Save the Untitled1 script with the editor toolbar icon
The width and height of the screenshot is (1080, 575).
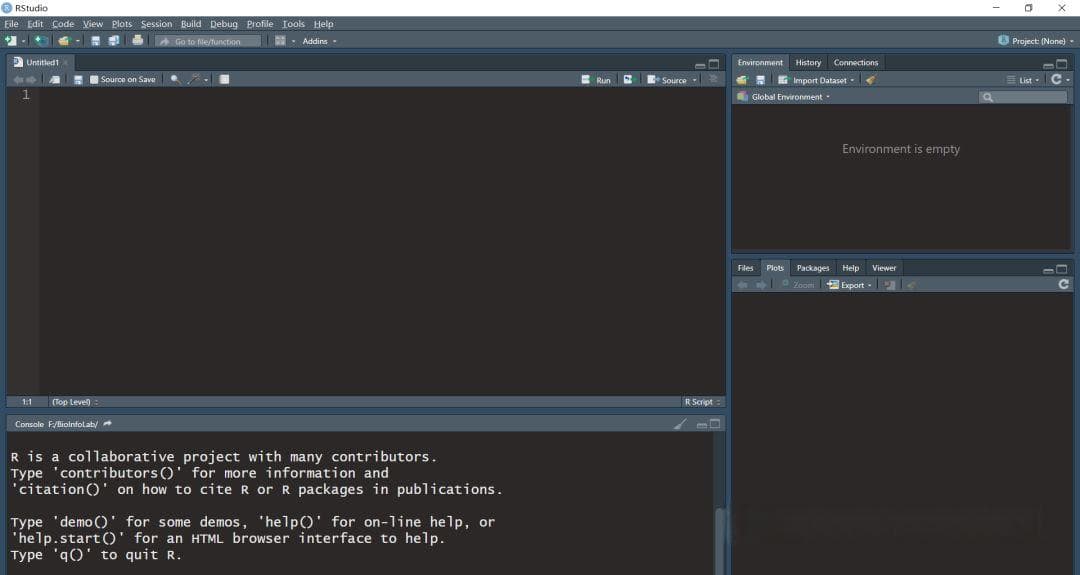tap(78, 80)
